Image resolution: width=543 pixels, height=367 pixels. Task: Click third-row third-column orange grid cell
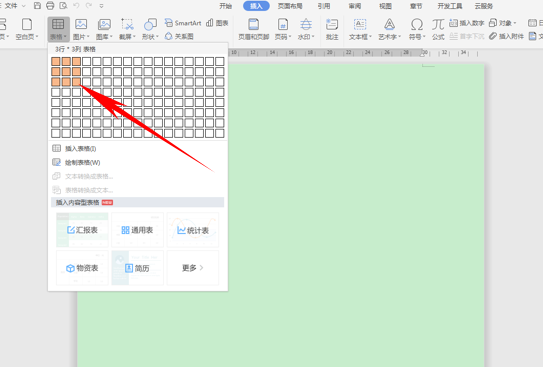(x=77, y=82)
